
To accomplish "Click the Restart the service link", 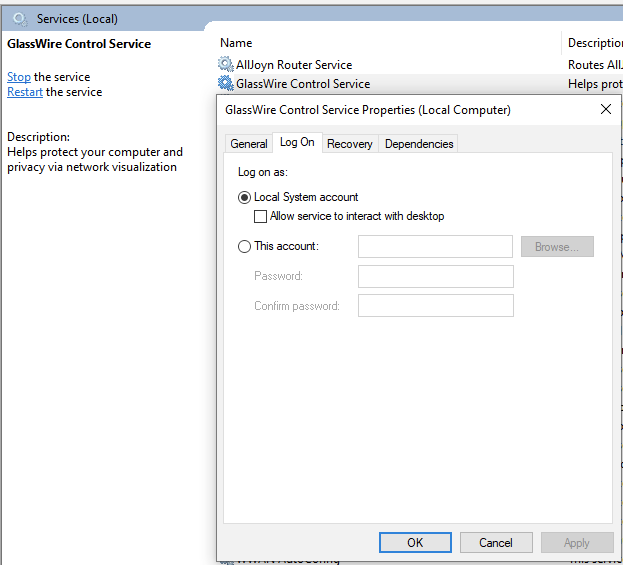I will (x=25, y=92).
